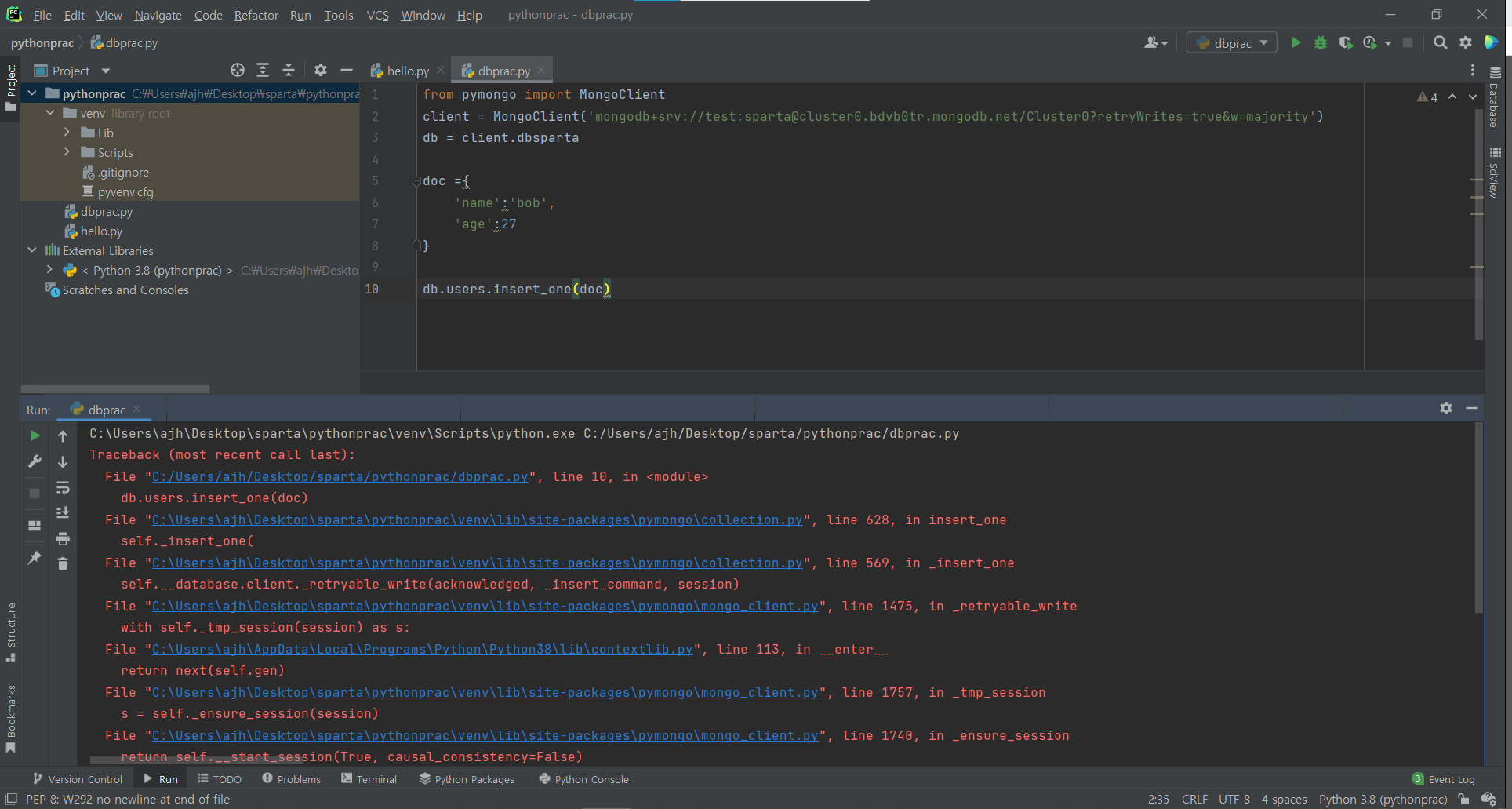1512x809 pixels.
Task: Collapse all in Project panel
Action: point(289,71)
